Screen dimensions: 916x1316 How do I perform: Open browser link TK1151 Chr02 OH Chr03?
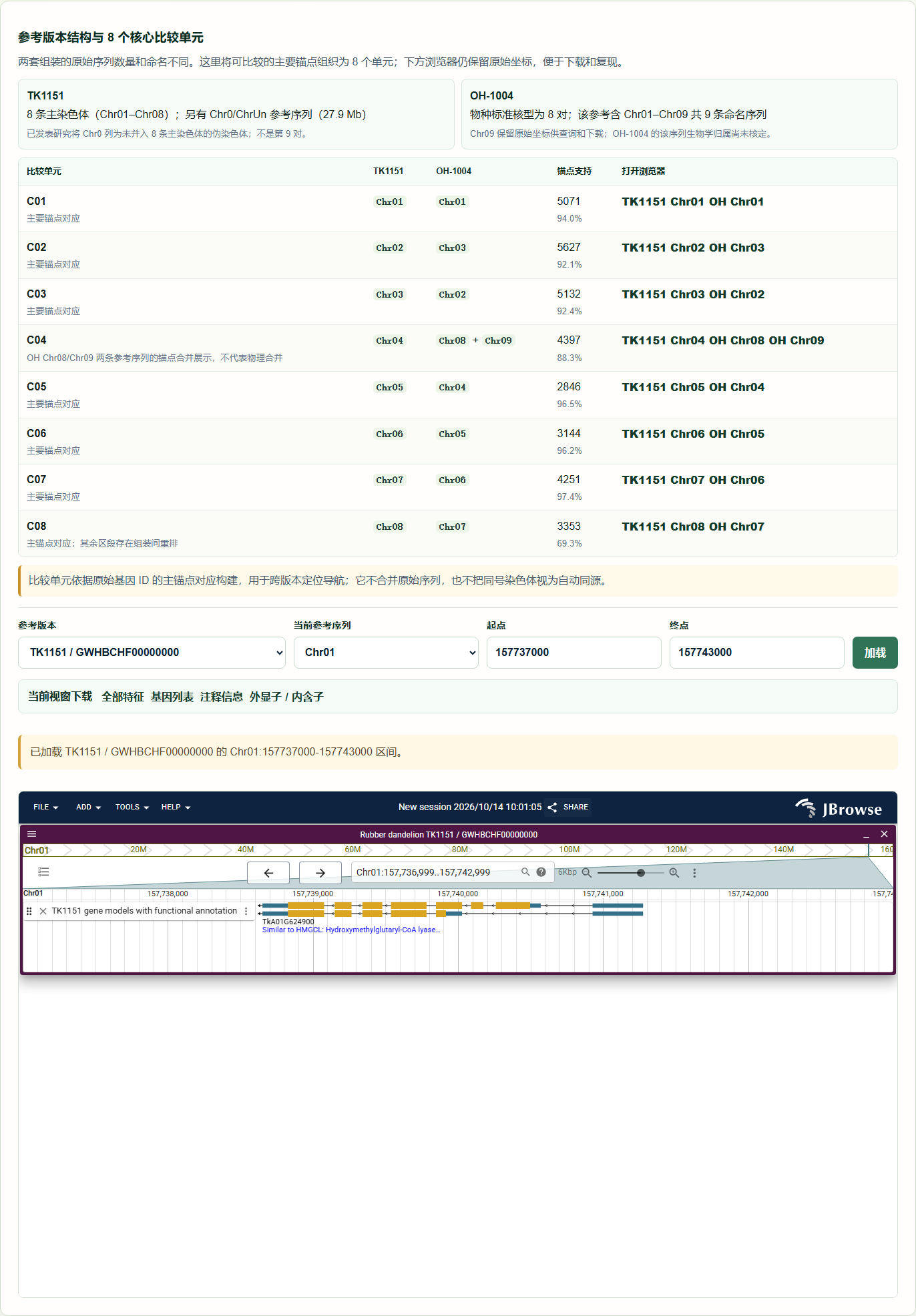click(693, 248)
